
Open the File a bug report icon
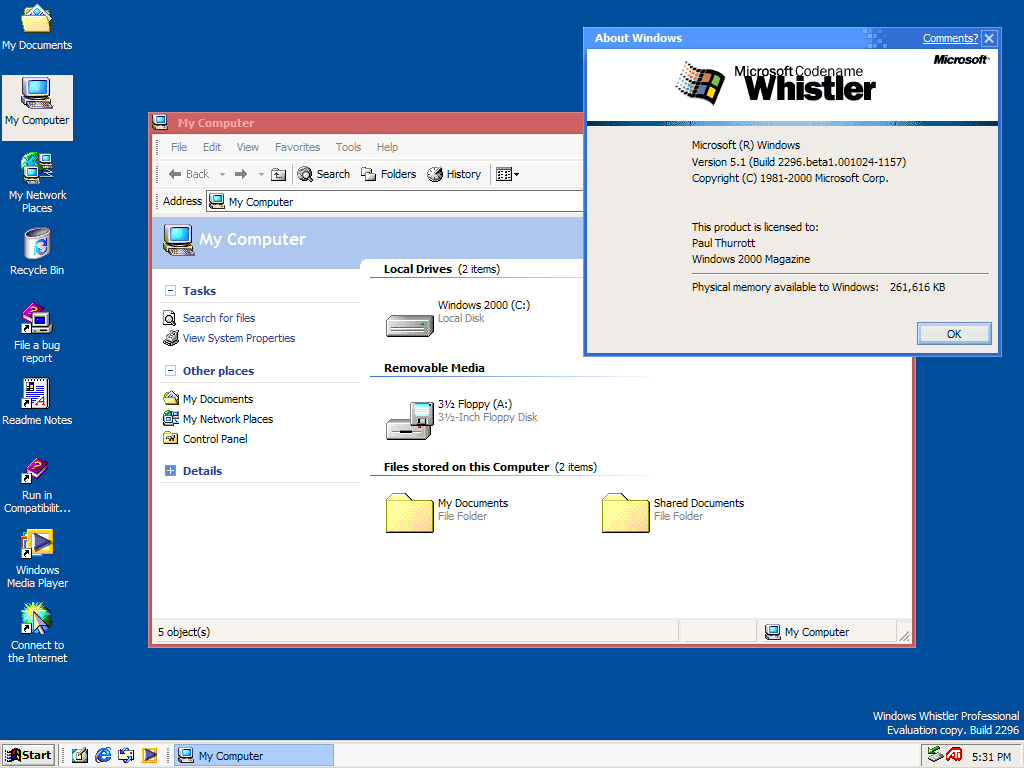point(36,320)
